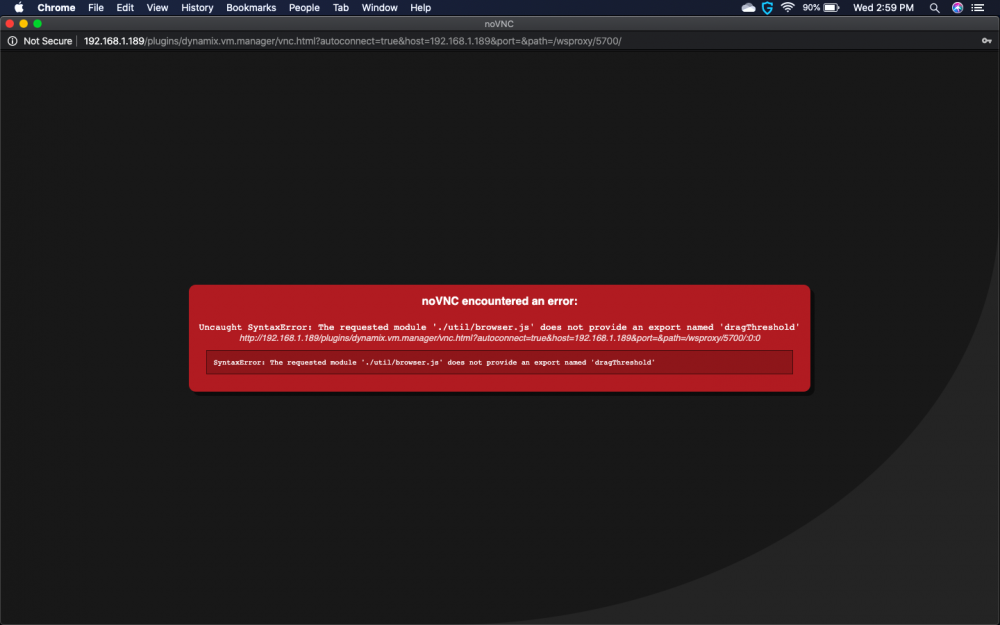Click the site info icon beside Not Secure

[x=12, y=41]
